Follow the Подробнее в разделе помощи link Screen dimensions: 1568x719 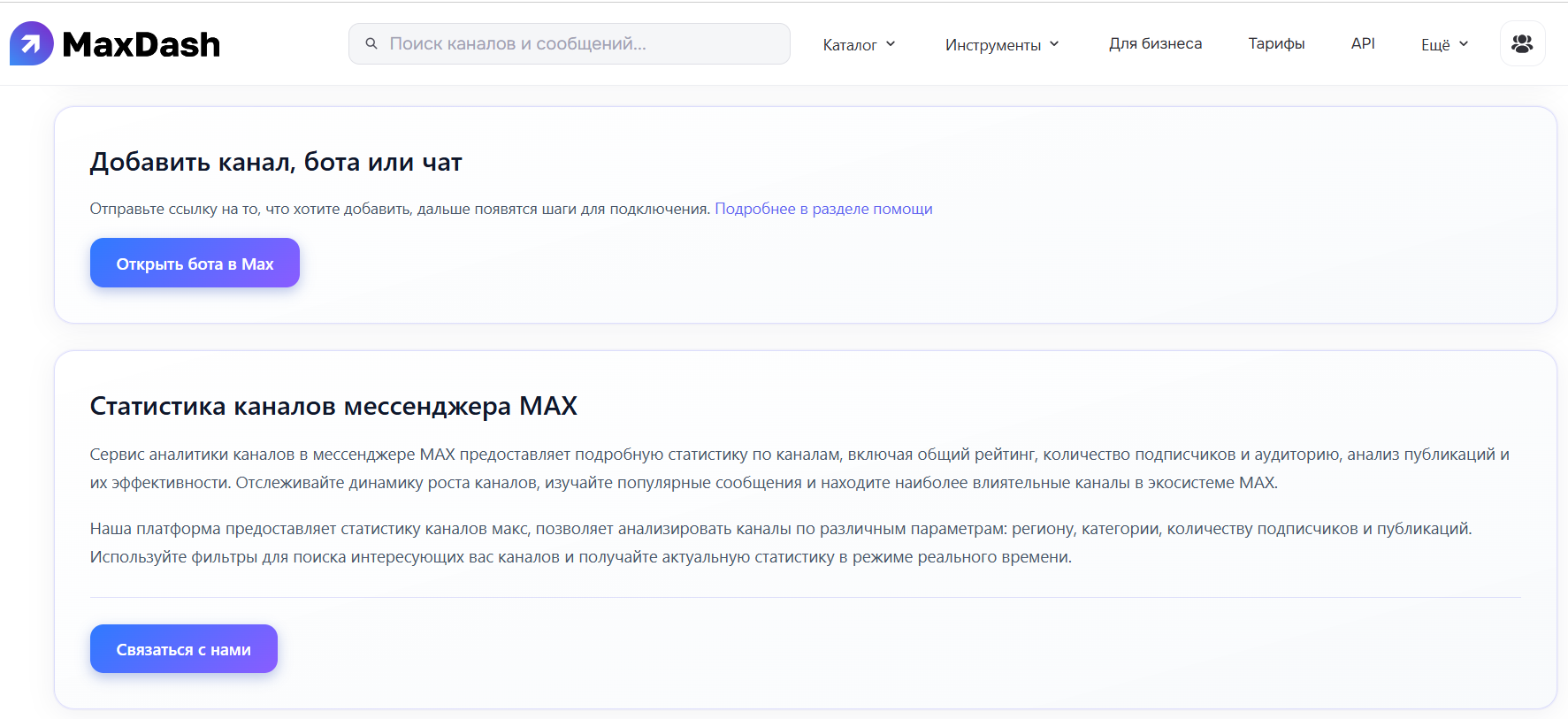click(823, 209)
